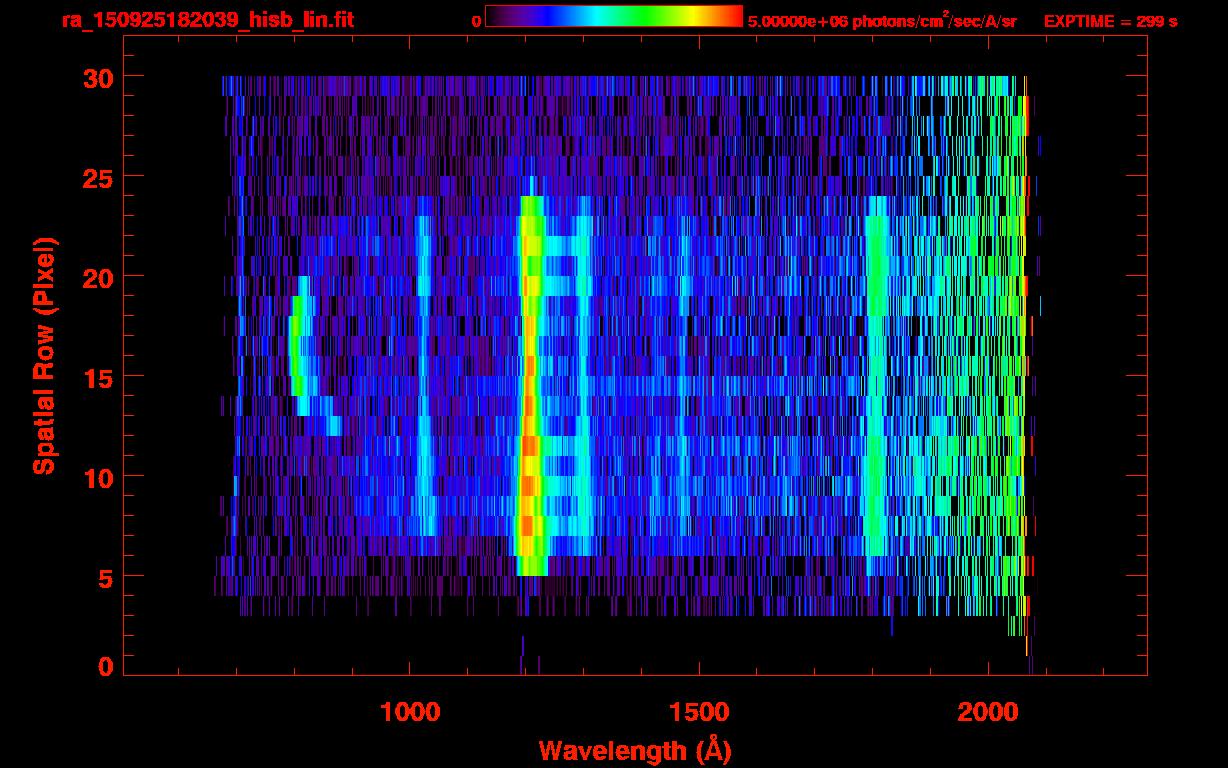Viewport: 1228px width, 768px height.
Task: Click the Spatial Row (Pixel) axis title
Action: click(44, 356)
